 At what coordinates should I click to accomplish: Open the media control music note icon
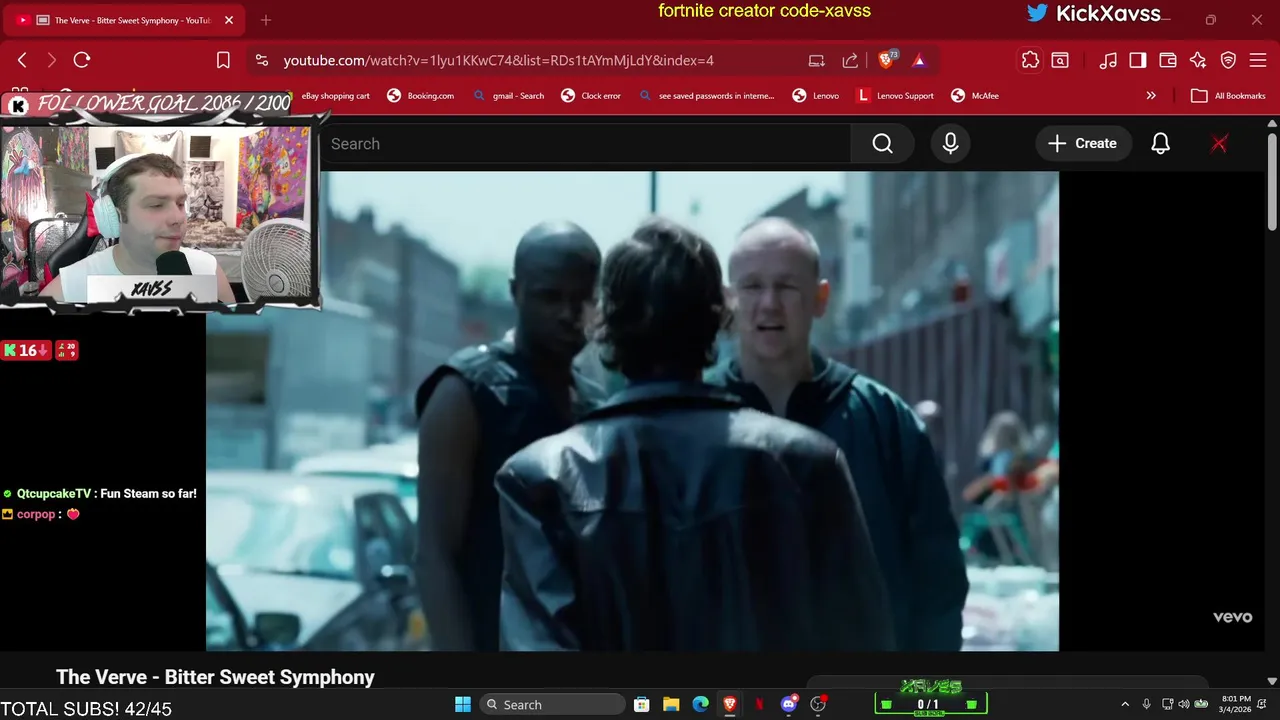click(x=1108, y=60)
